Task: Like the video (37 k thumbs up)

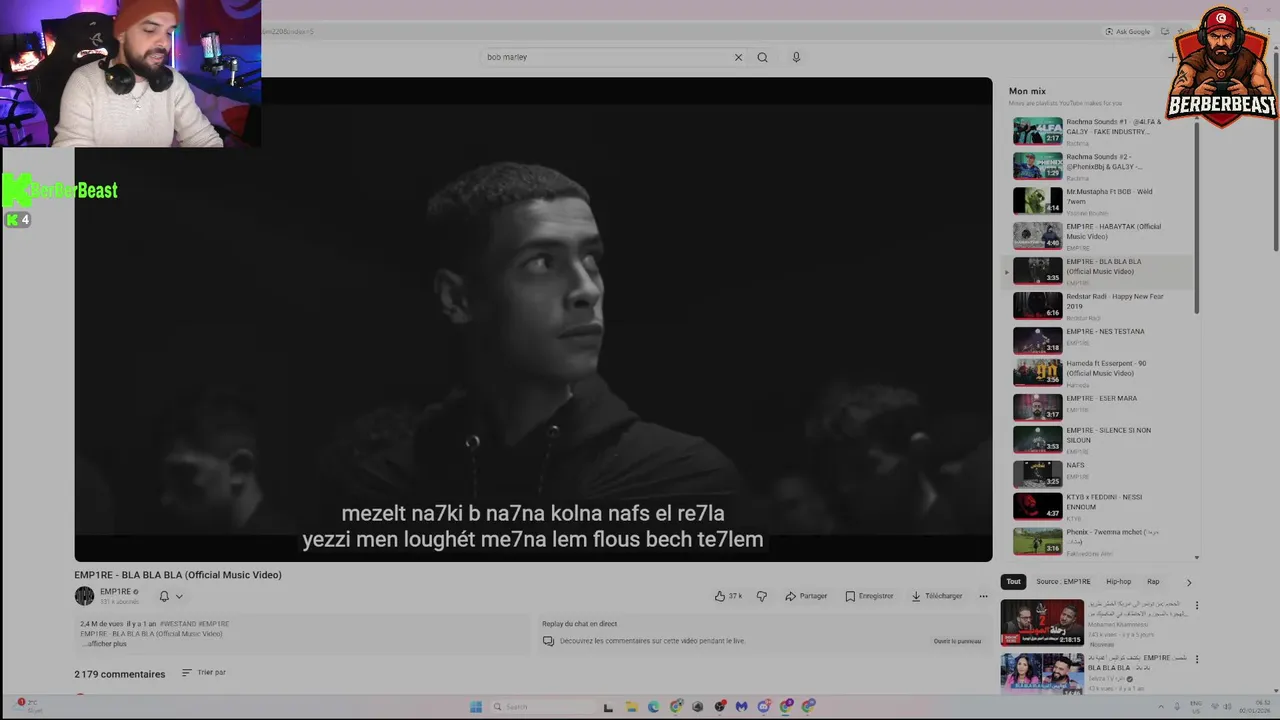Action: click(x=728, y=596)
